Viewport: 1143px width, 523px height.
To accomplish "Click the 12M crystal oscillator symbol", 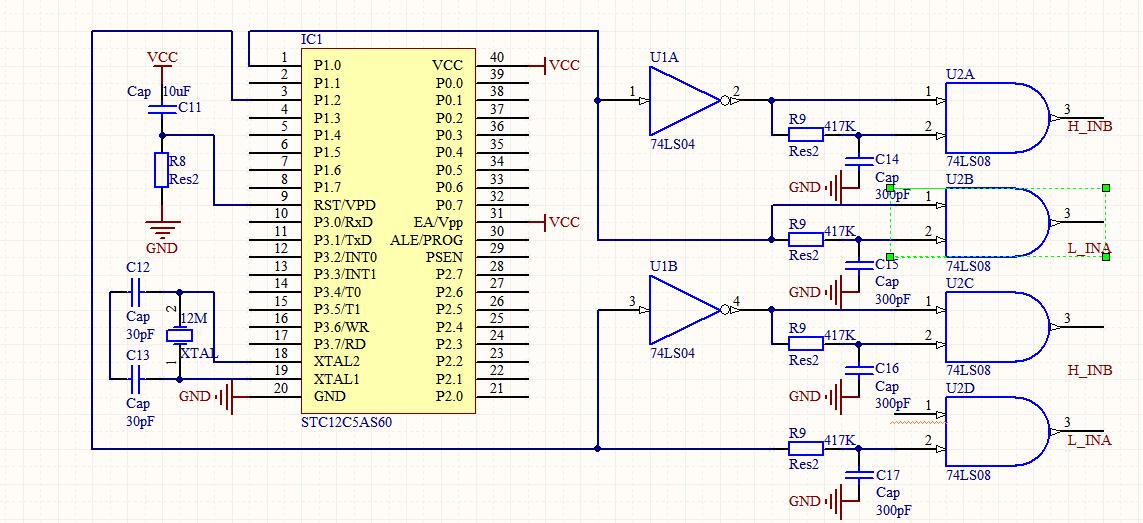I will pyautogui.click(x=179, y=336).
